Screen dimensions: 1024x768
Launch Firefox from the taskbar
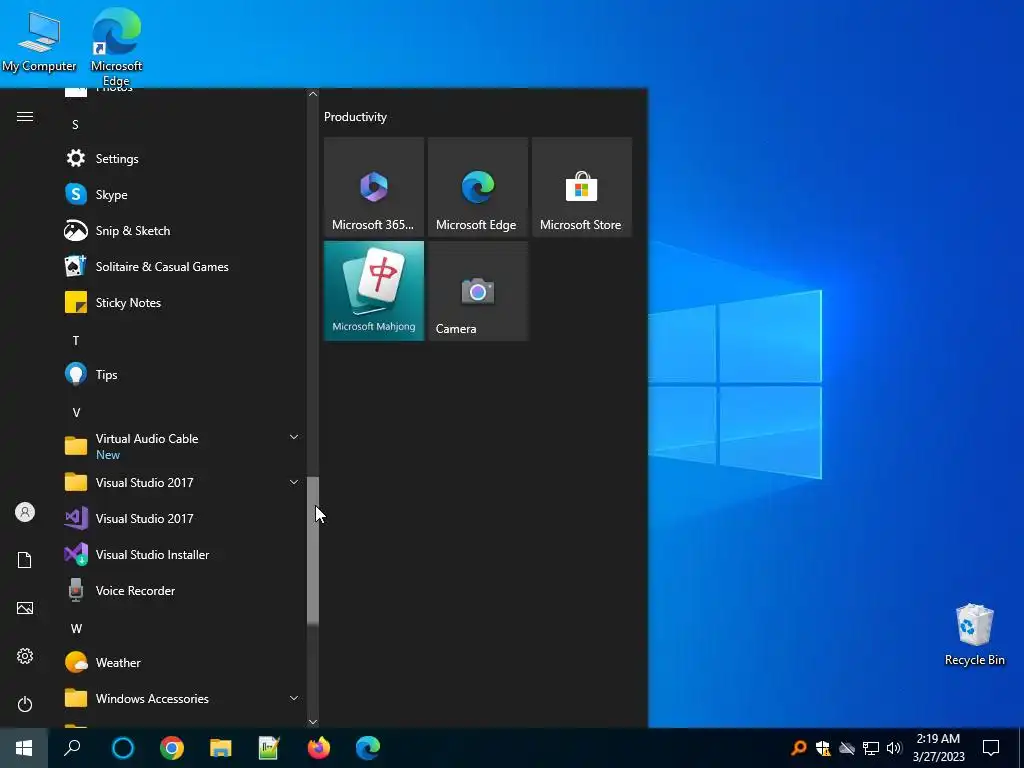[319, 748]
